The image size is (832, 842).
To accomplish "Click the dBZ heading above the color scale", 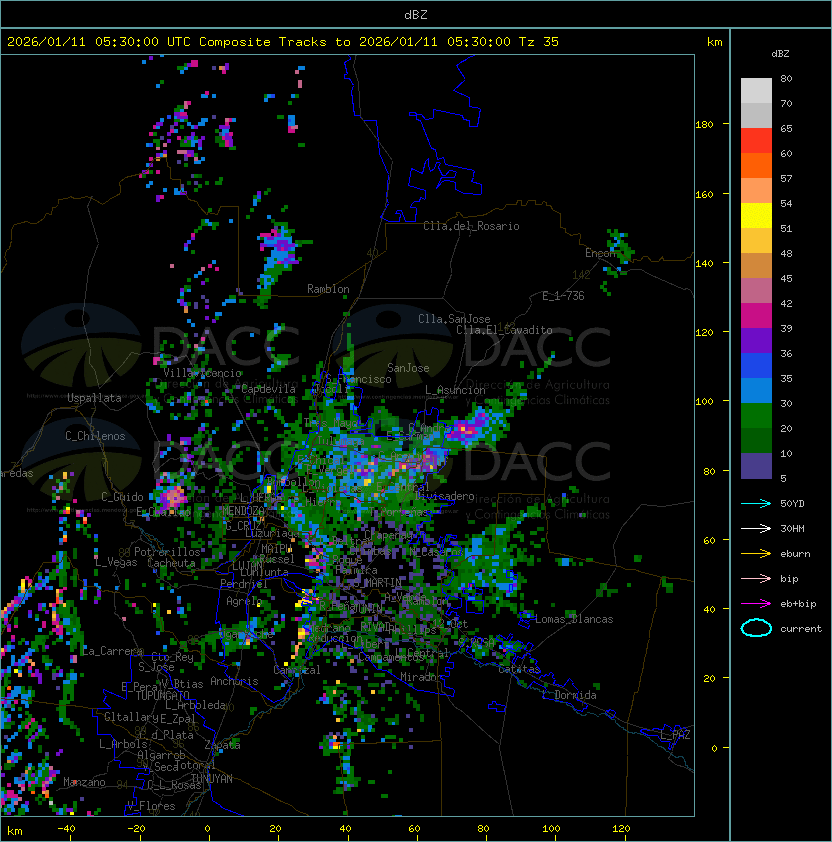I will click(780, 54).
